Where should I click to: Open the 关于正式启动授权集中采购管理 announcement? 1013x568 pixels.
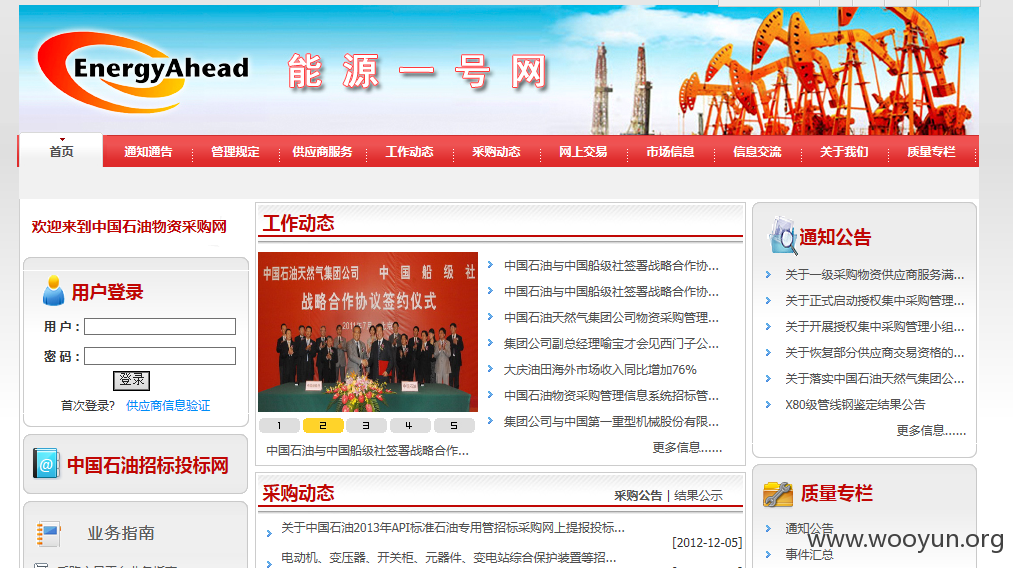tap(875, 300)
